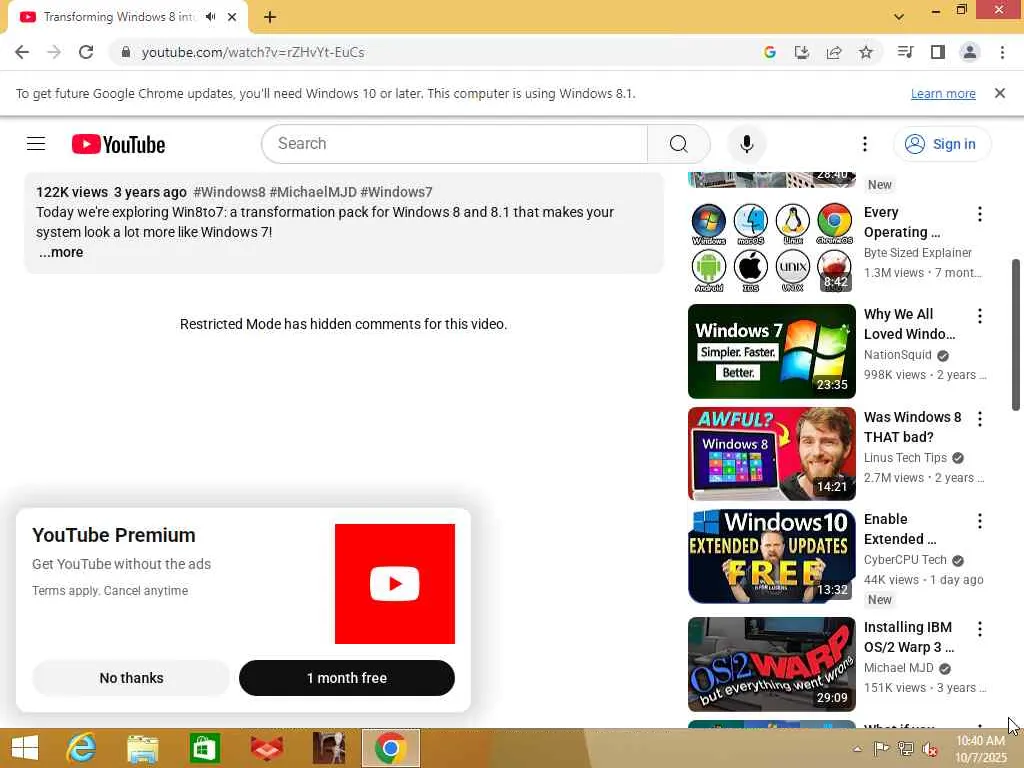Image resolution: width=1024 pixels, height=768 pixels.
Task: Open the YouTube hamburger guide menu
Action: click(x=36, y=144)
